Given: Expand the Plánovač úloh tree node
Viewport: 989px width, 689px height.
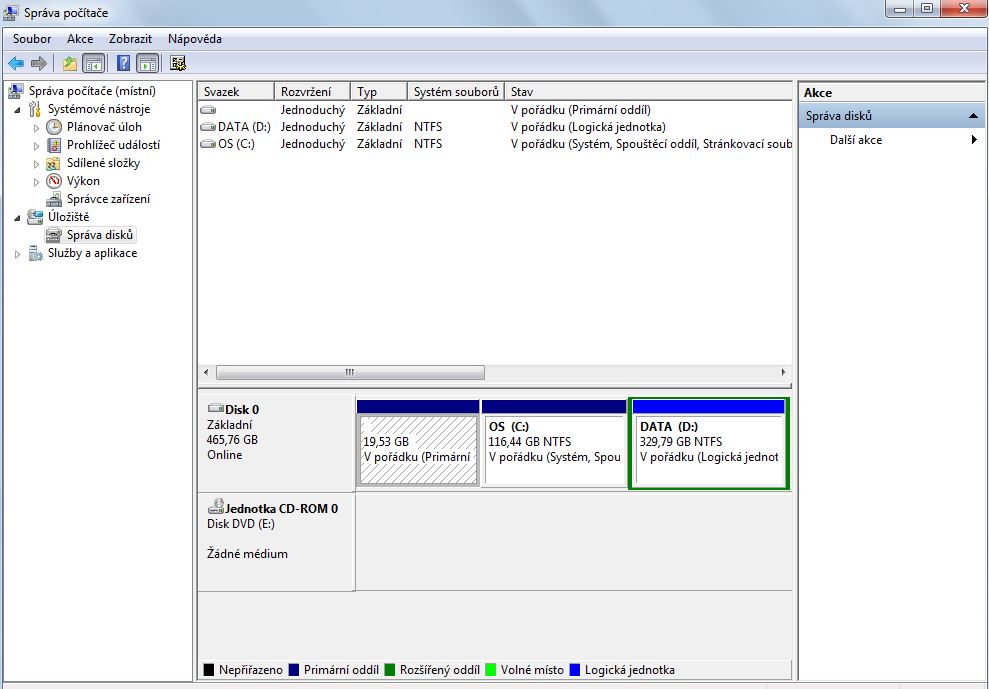Looking at the screenshot, I should tap(37, 128).
